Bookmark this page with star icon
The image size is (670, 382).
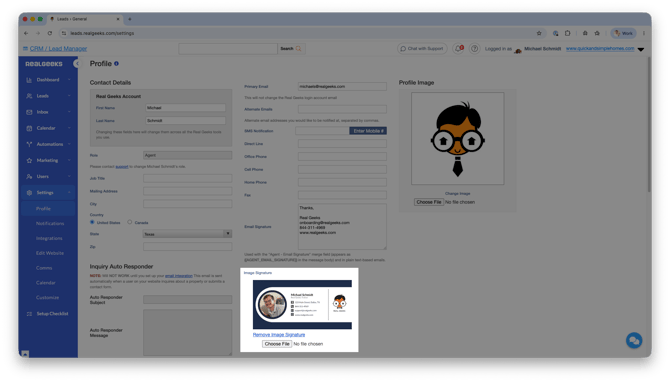tap(539, 33)
